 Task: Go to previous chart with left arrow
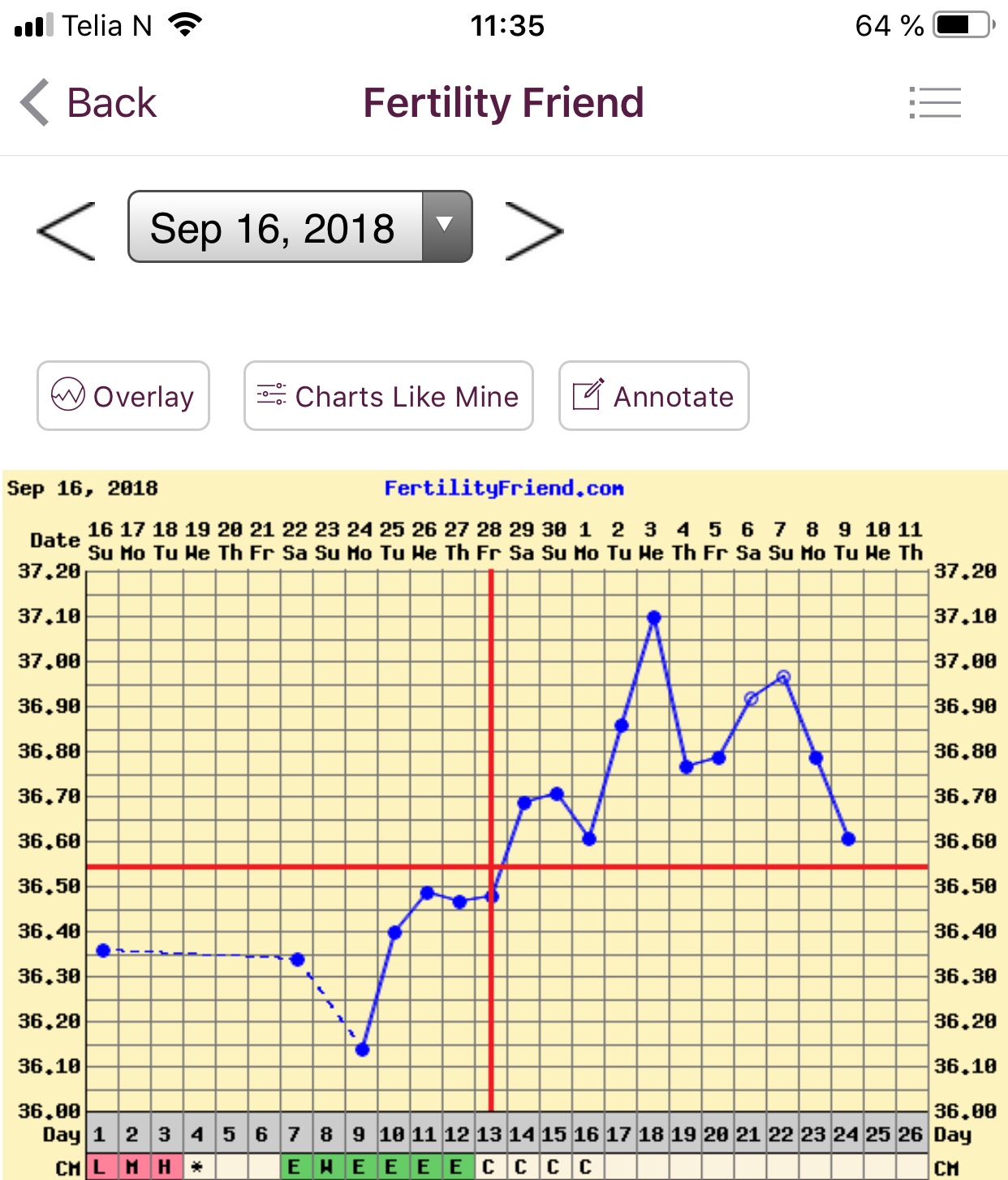67,231
